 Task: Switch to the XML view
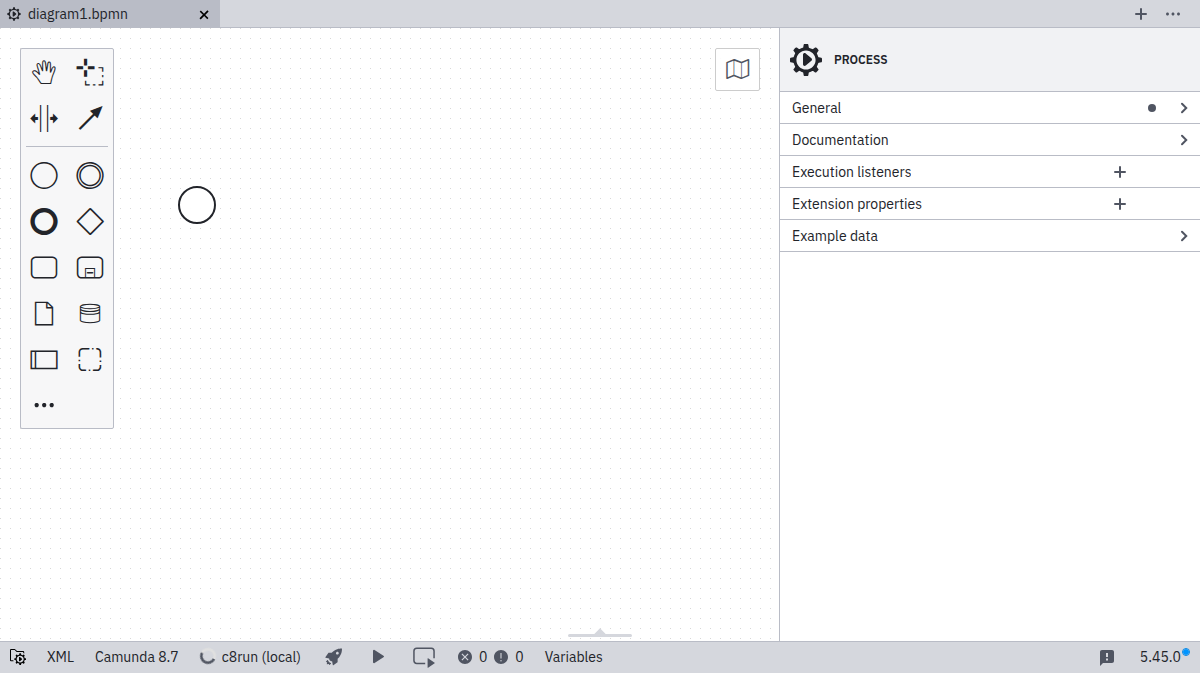point(60,657)
